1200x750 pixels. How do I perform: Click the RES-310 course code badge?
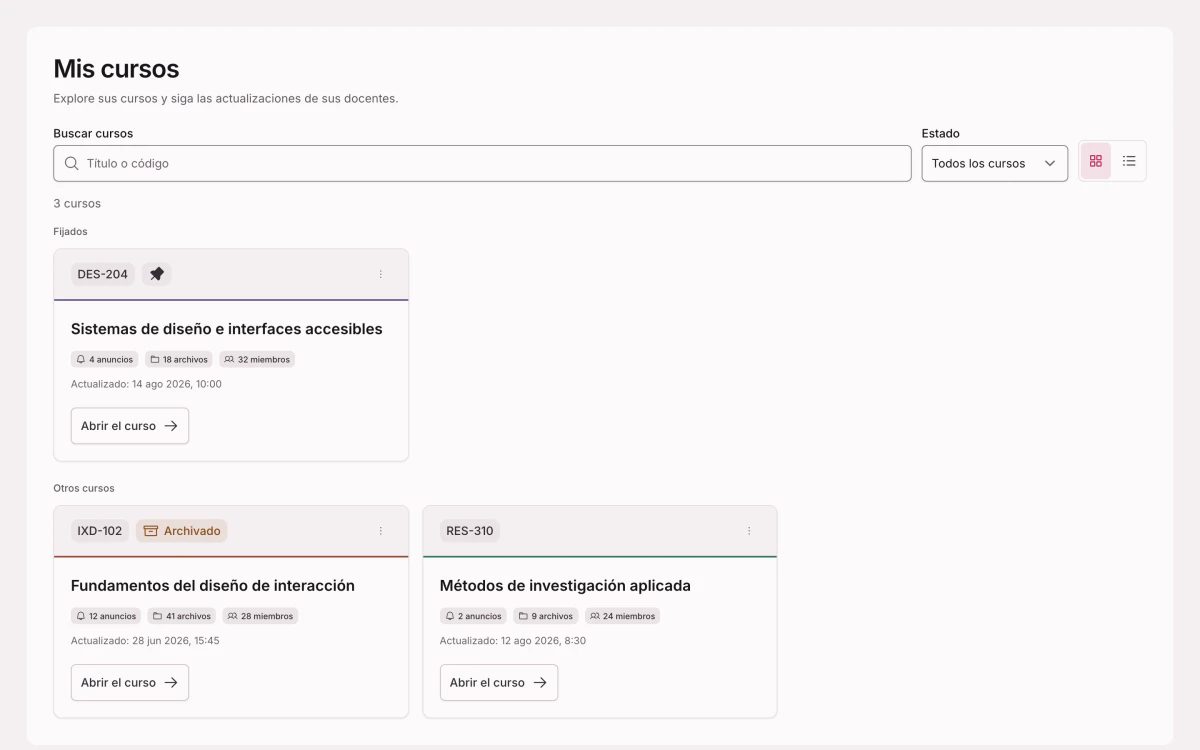pyautogui.click(x=470, y=531)
